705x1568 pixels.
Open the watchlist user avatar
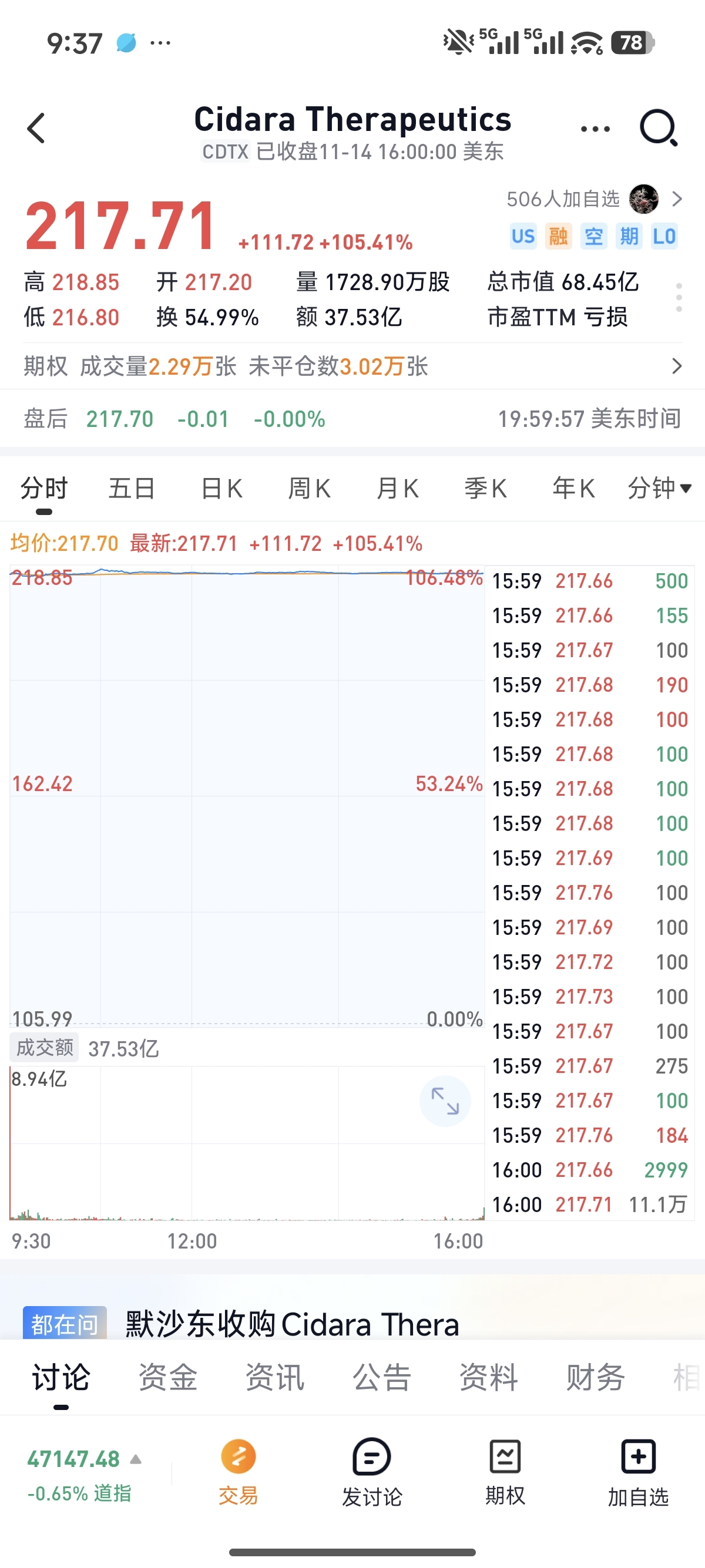click(x=643, y=199)
